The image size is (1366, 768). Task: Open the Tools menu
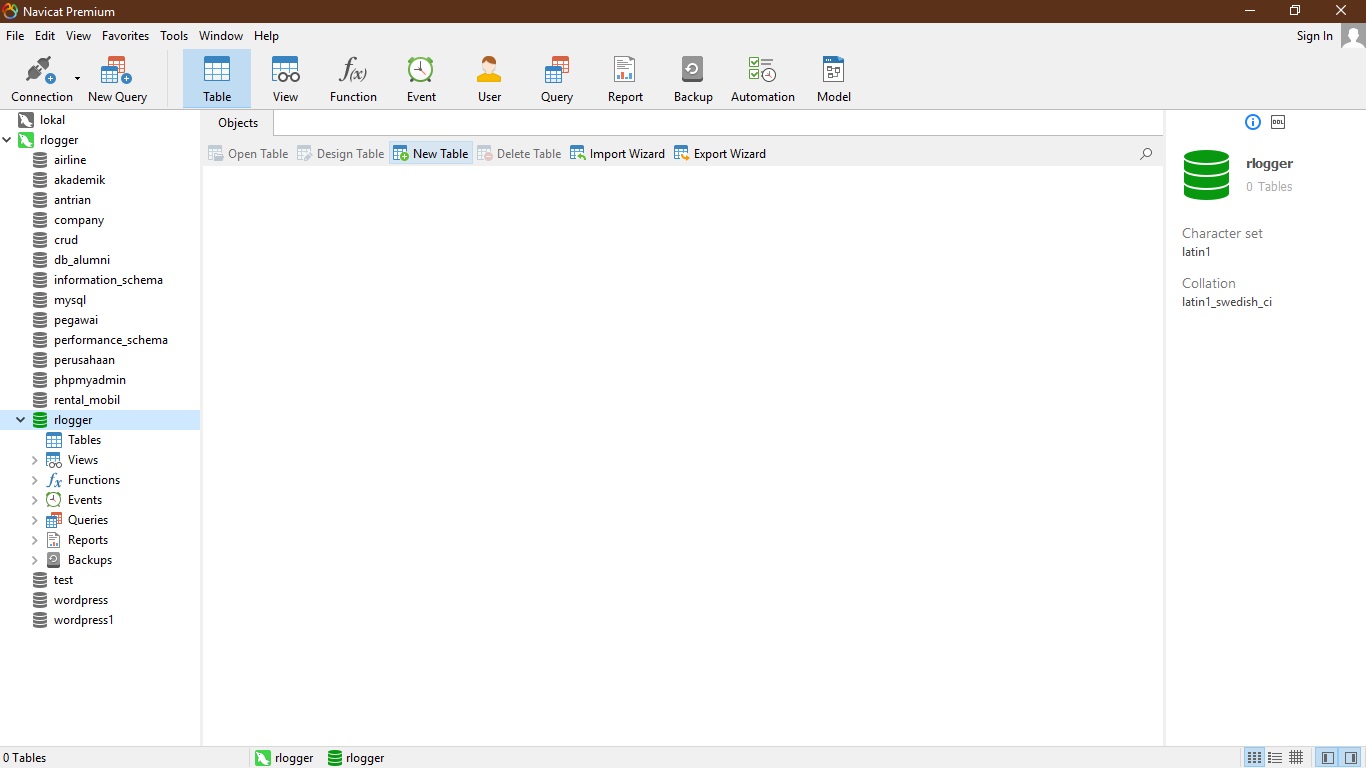[174, 35]
